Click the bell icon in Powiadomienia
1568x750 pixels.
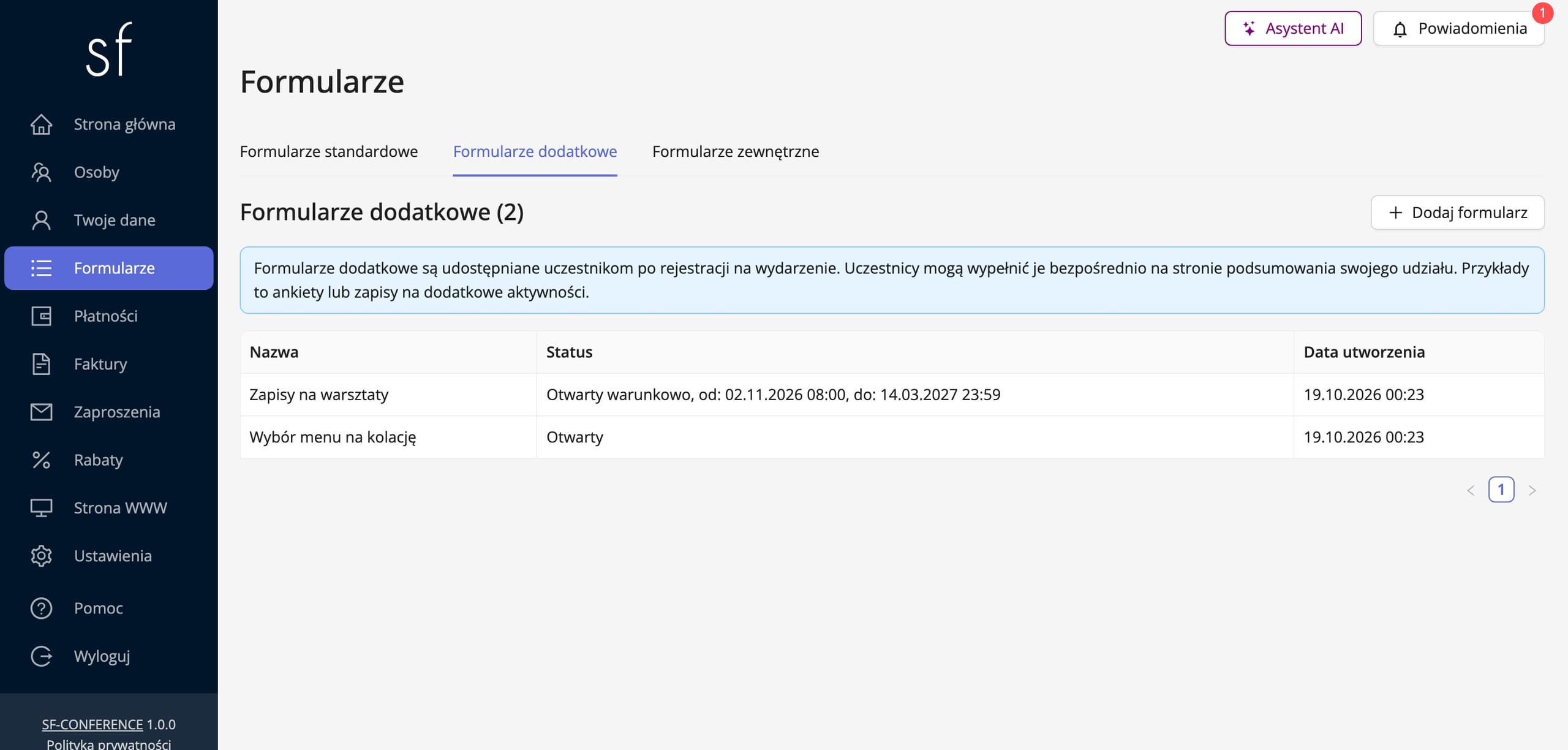click(1400, 29)
